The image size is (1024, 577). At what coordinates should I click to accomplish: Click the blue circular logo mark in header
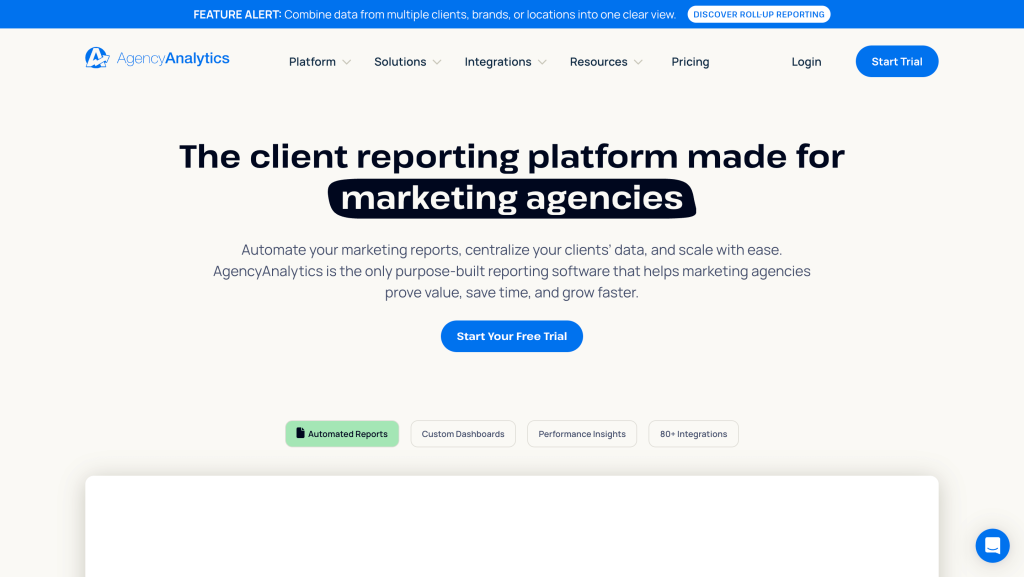click(x=96, y=58)
